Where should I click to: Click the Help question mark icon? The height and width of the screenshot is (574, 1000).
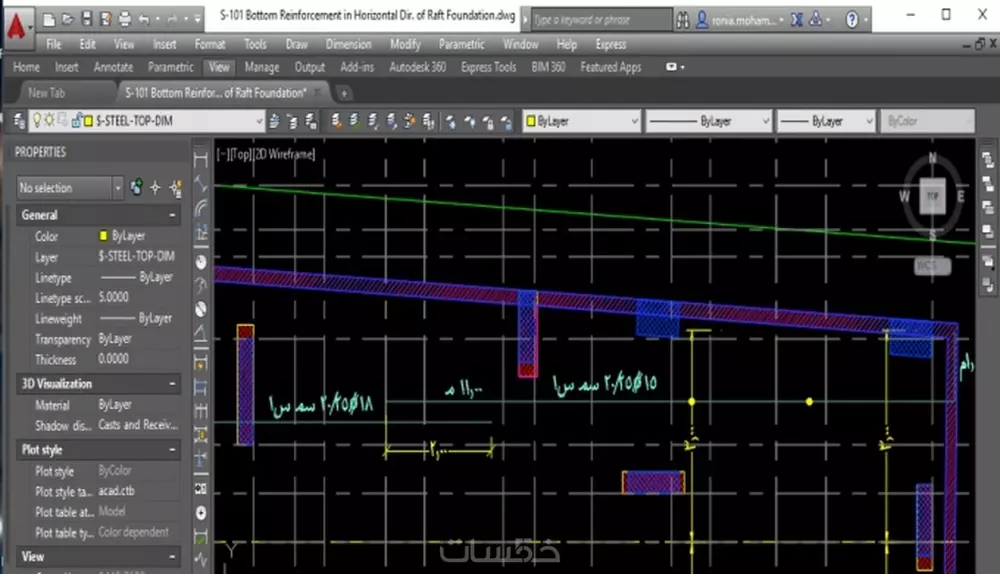coord(851,19)
